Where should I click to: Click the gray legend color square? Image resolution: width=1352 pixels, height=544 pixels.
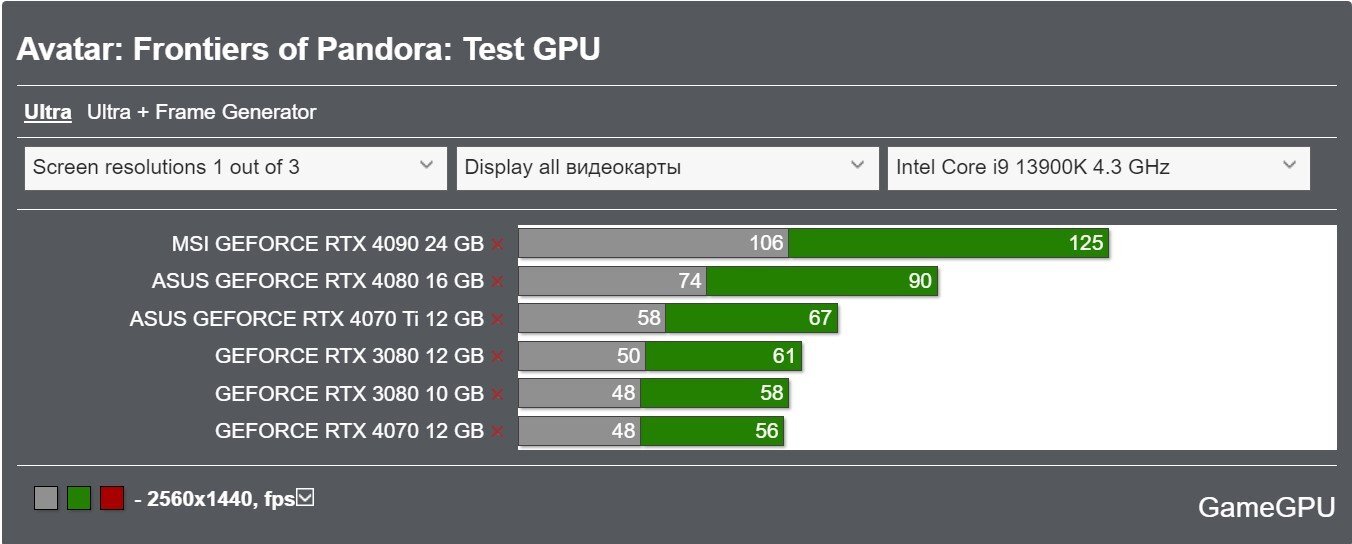pyautogui.click(x=46, y=498)
